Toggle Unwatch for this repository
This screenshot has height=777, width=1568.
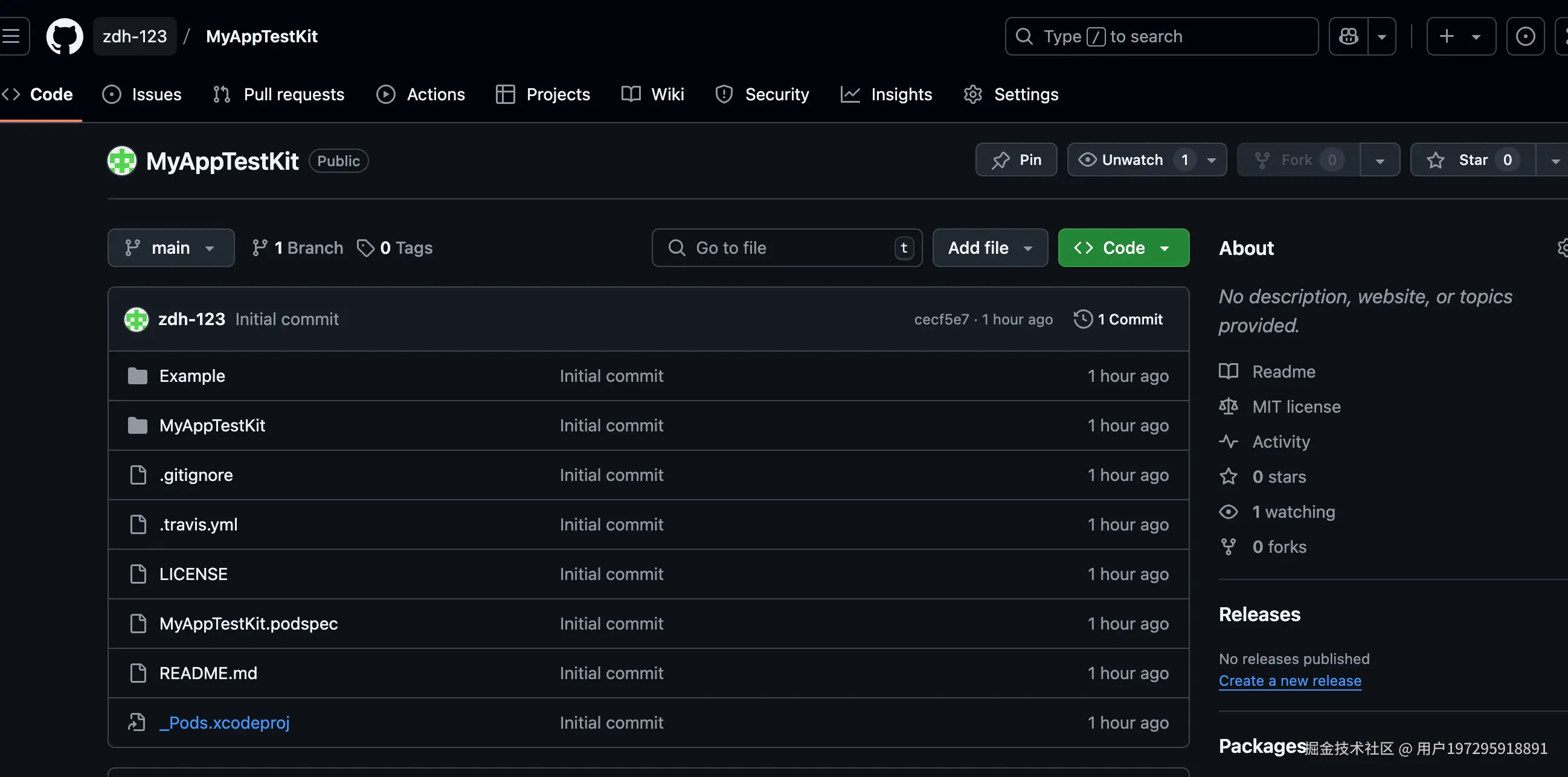pos(1132,160)
